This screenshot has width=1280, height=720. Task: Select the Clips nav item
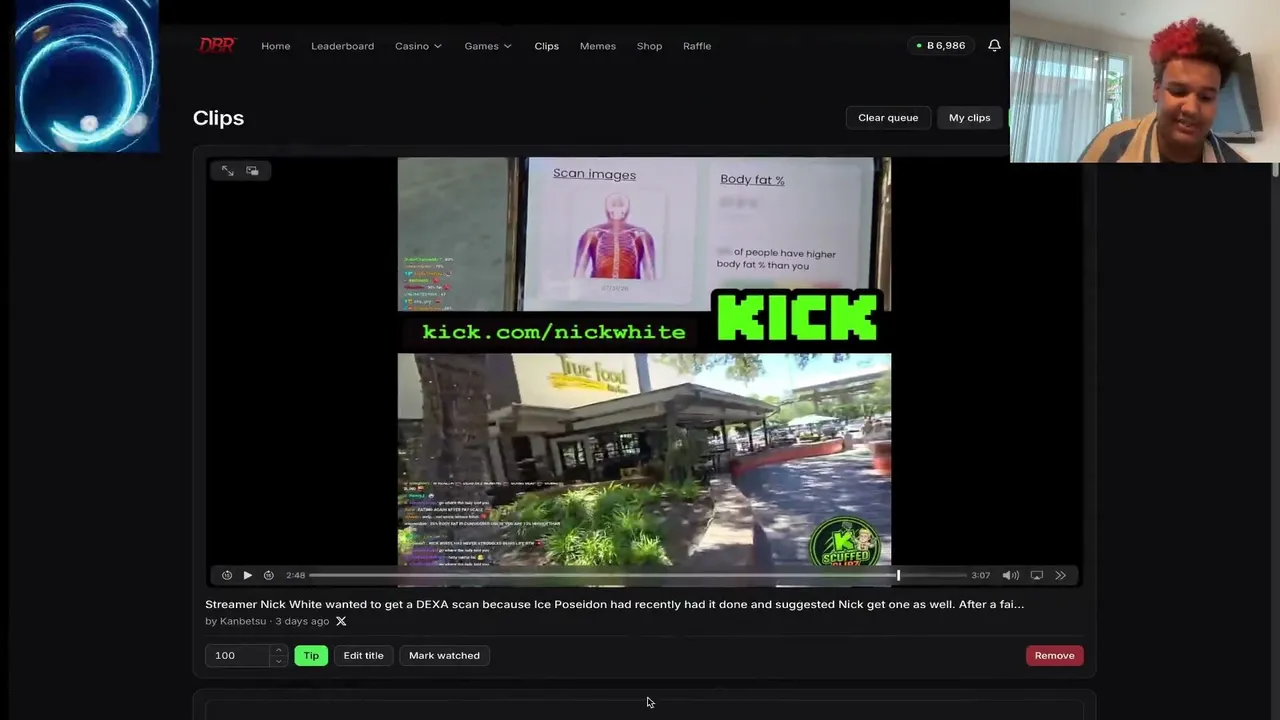tap(546, 46)
